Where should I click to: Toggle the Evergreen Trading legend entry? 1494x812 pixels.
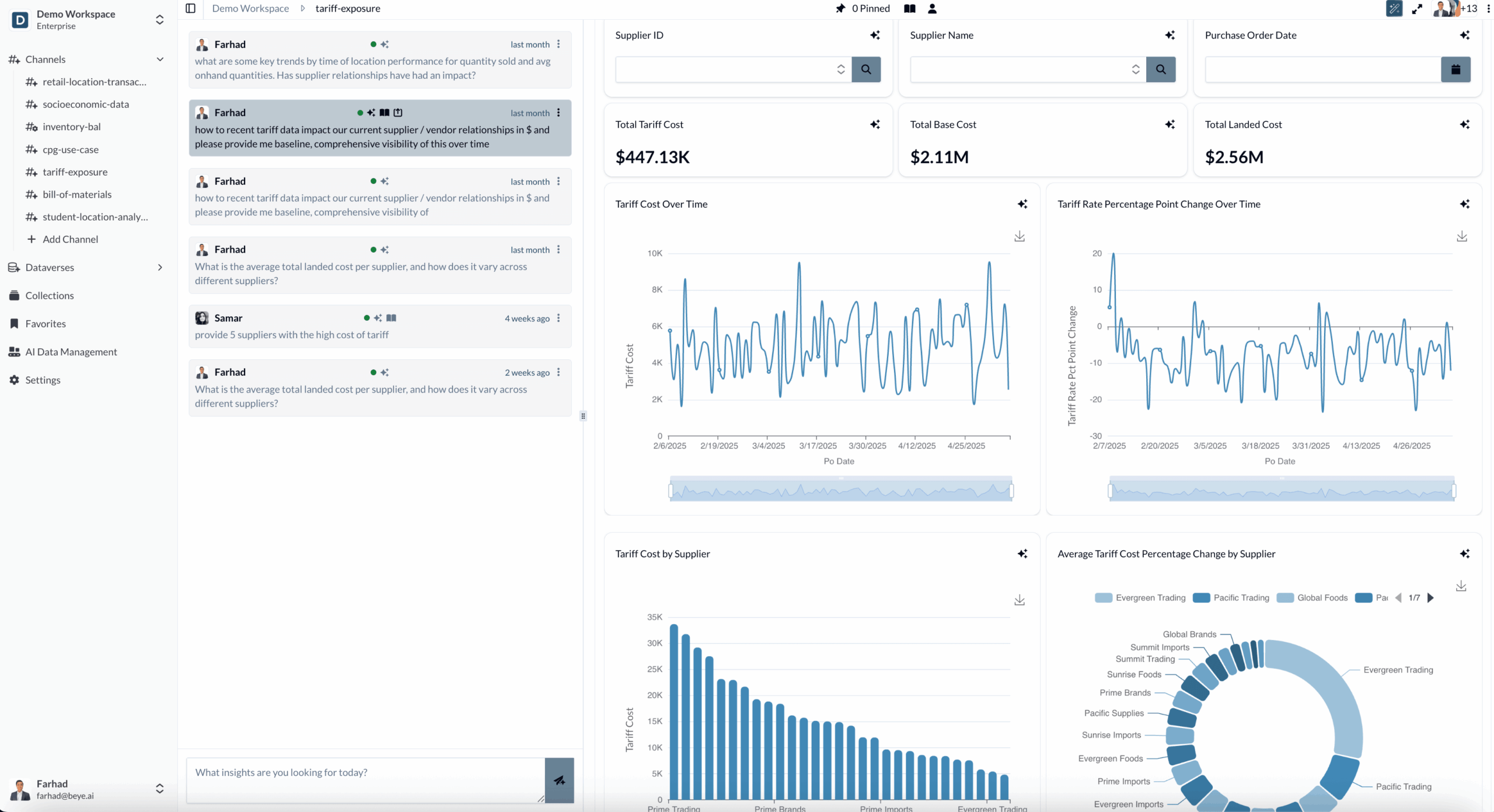[x=1140, y=597]
